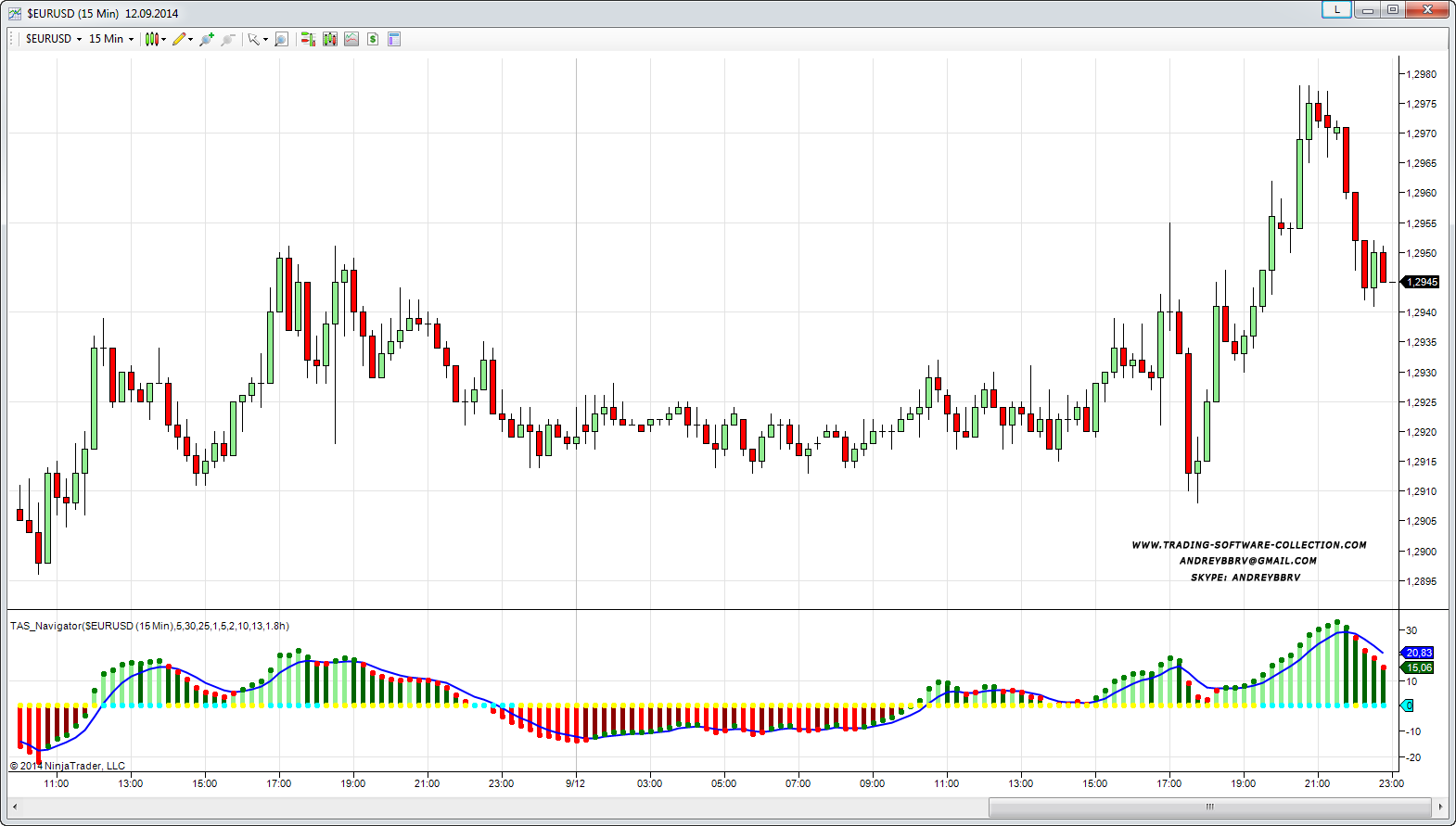Click the L link button in title bar
The width and height of the screenshot is (1456, 826).
tap(1336, 9)
